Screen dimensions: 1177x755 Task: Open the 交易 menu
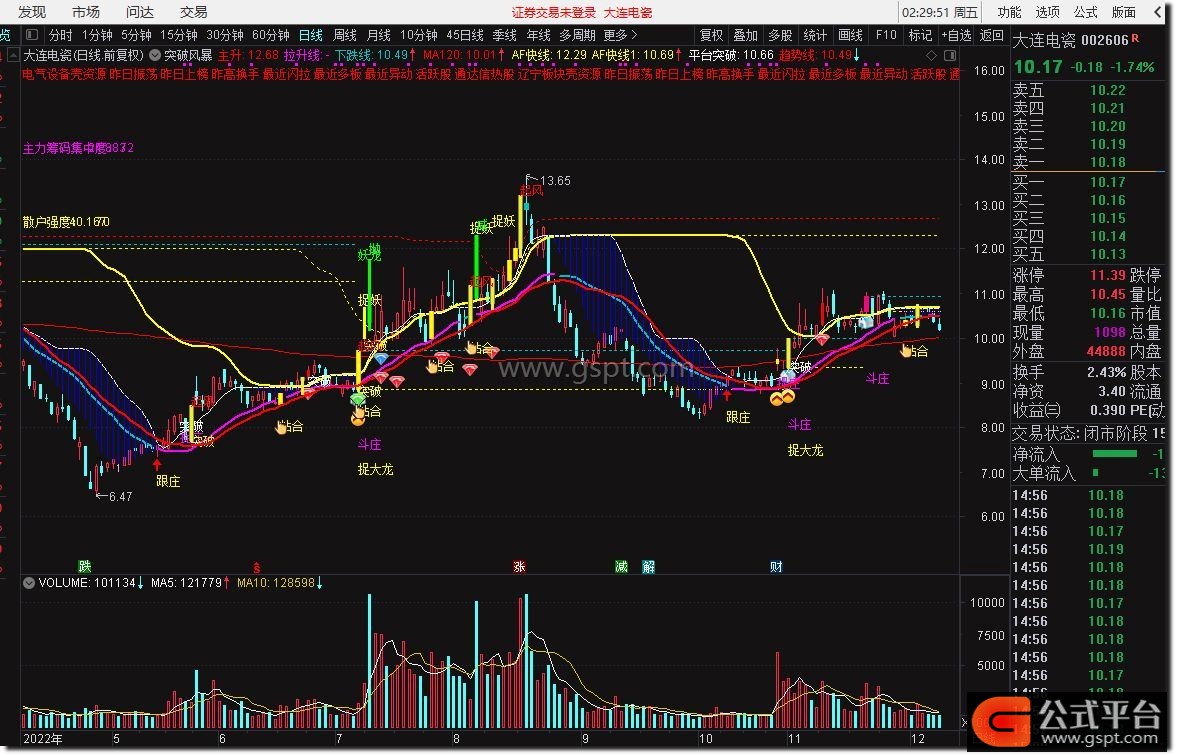(x=194, y=12)
